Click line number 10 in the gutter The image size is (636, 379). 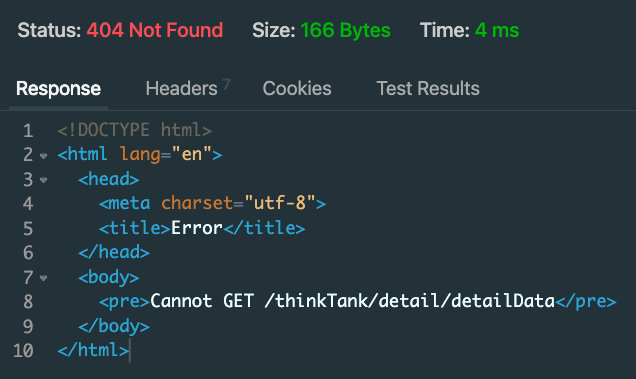(23, 351)
